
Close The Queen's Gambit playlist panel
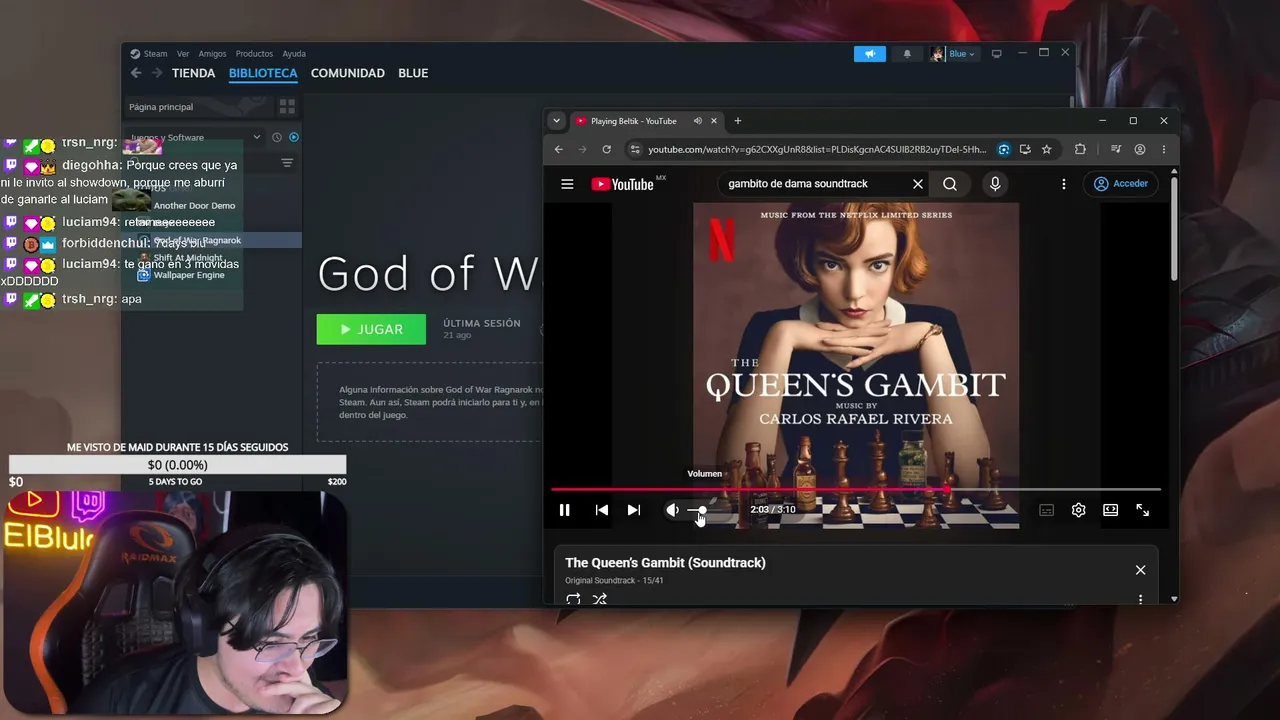(x=1140, y=570)
